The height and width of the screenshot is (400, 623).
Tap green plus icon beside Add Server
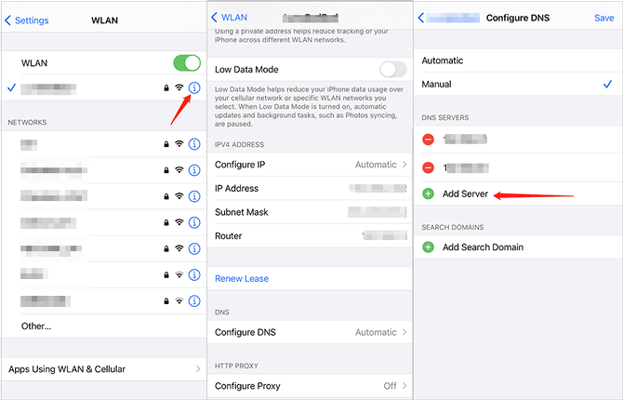point(428,194)
